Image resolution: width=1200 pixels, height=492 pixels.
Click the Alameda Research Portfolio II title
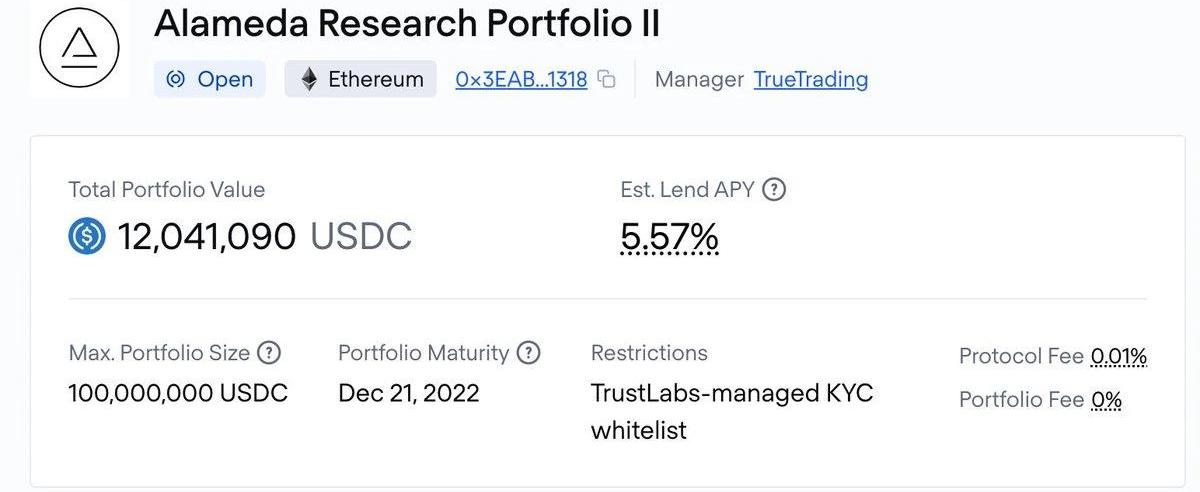point(407,24)
